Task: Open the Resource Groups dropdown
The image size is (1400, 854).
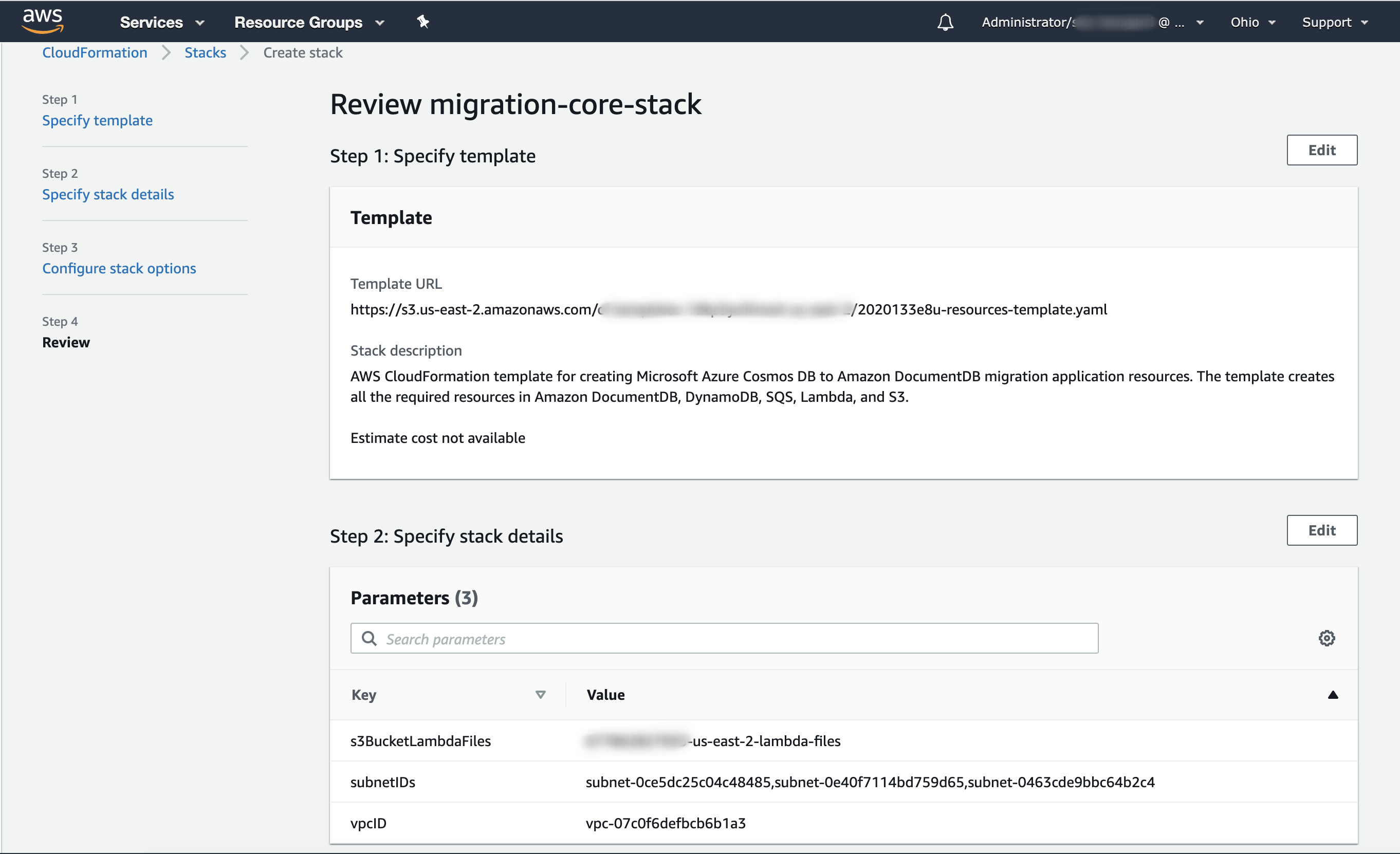Action: pyautogui.click(x=310, y=22)
